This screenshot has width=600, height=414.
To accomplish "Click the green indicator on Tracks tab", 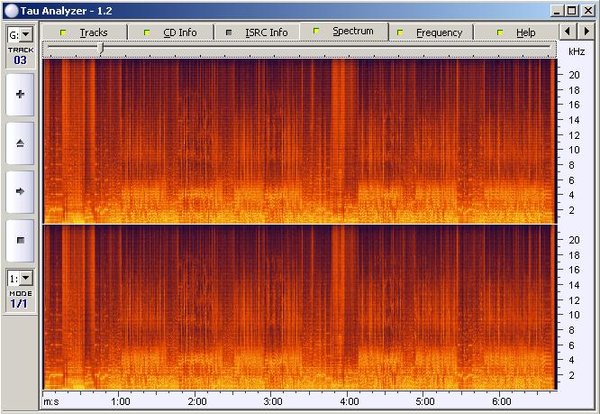I will click(63, 33).
